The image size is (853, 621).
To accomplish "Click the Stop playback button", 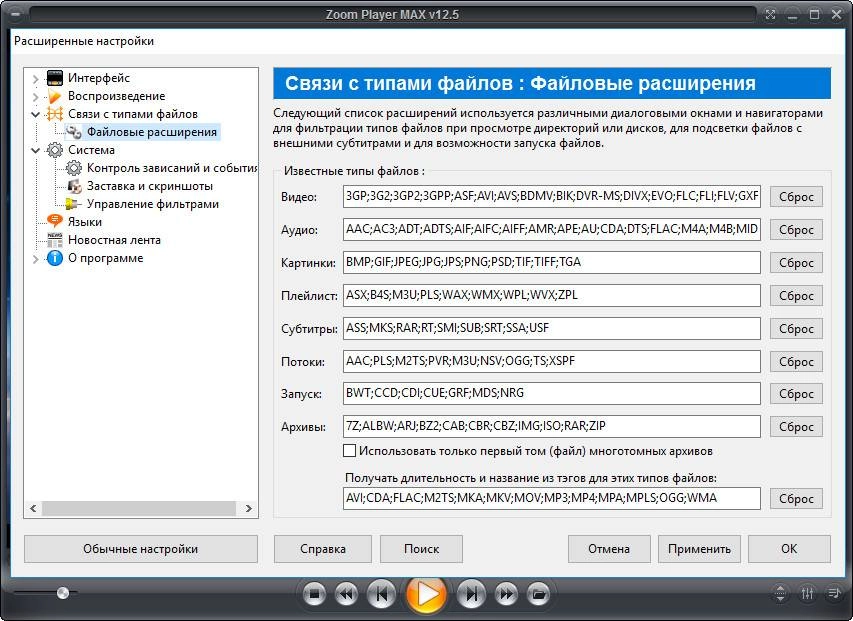I will [x=314, y=594].
